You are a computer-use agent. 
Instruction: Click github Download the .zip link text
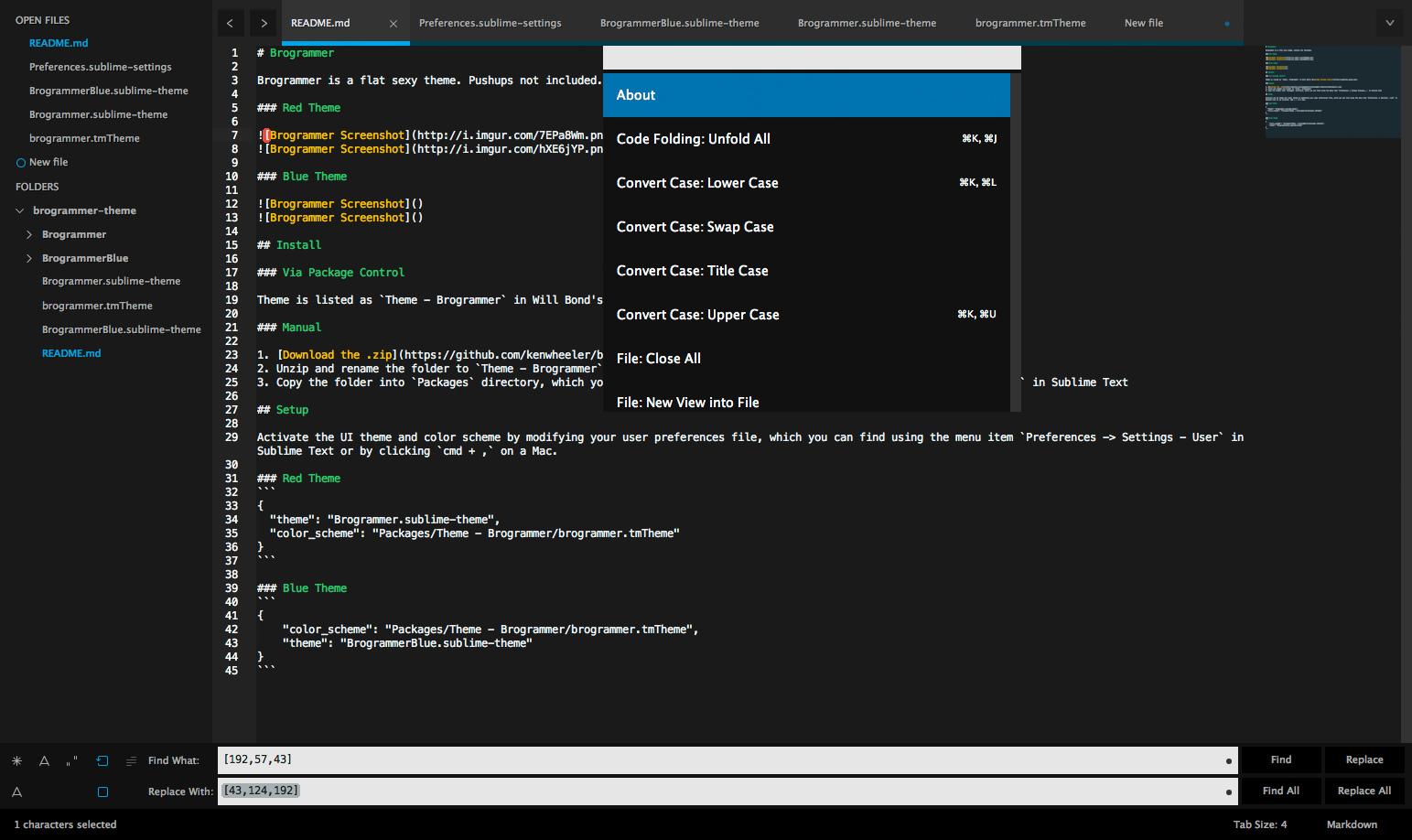[x=337, y=355]
